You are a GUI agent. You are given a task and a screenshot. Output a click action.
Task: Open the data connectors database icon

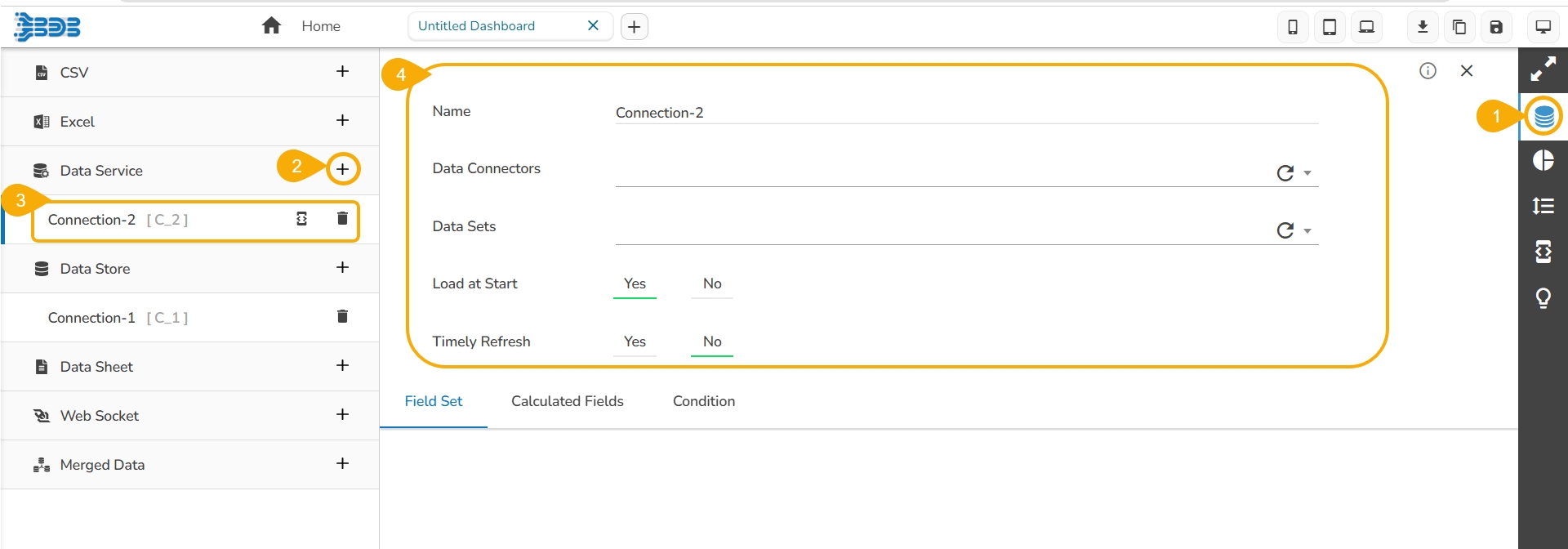coord(1543,116)
